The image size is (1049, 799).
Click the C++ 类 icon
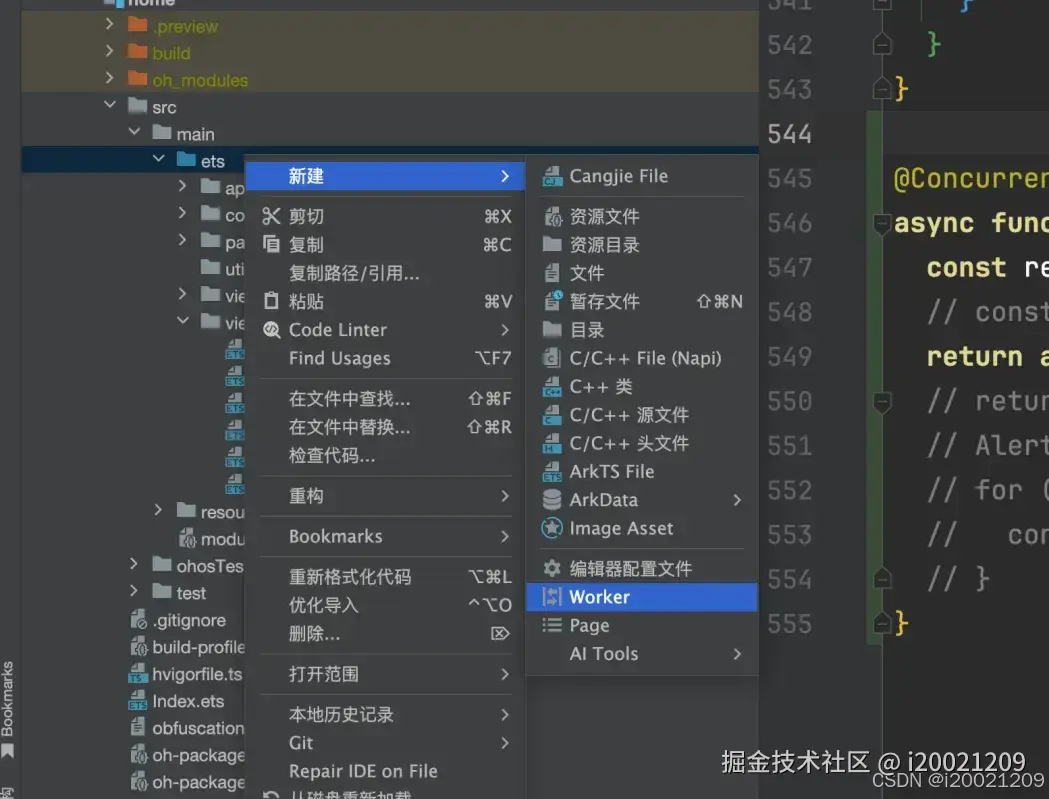pos(551,387)
